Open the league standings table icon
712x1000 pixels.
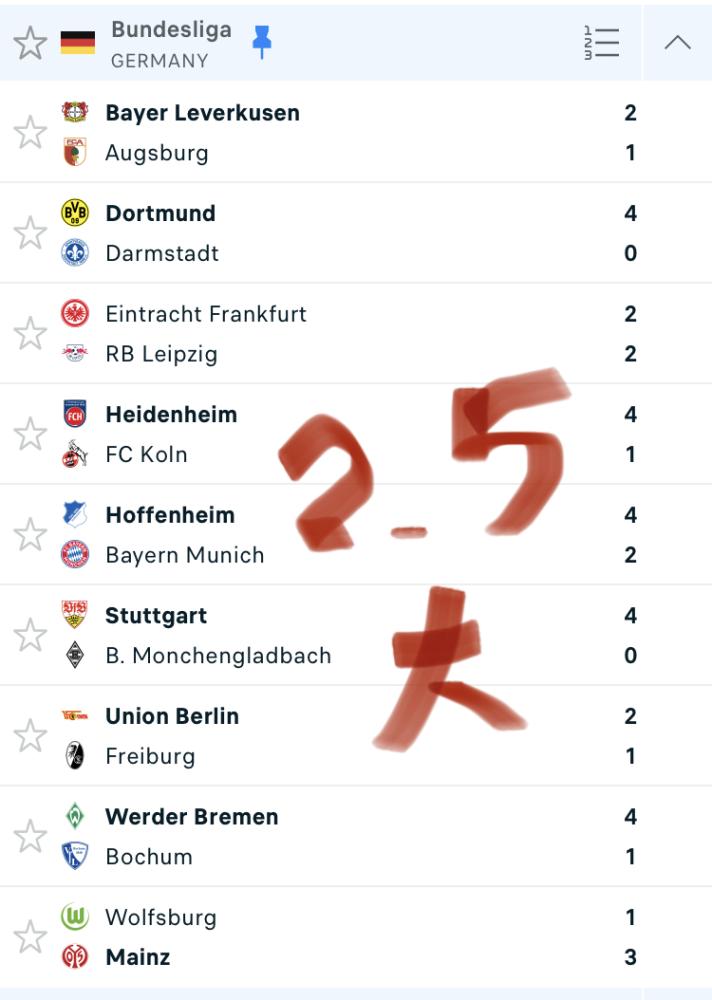[x=602, y=43]
